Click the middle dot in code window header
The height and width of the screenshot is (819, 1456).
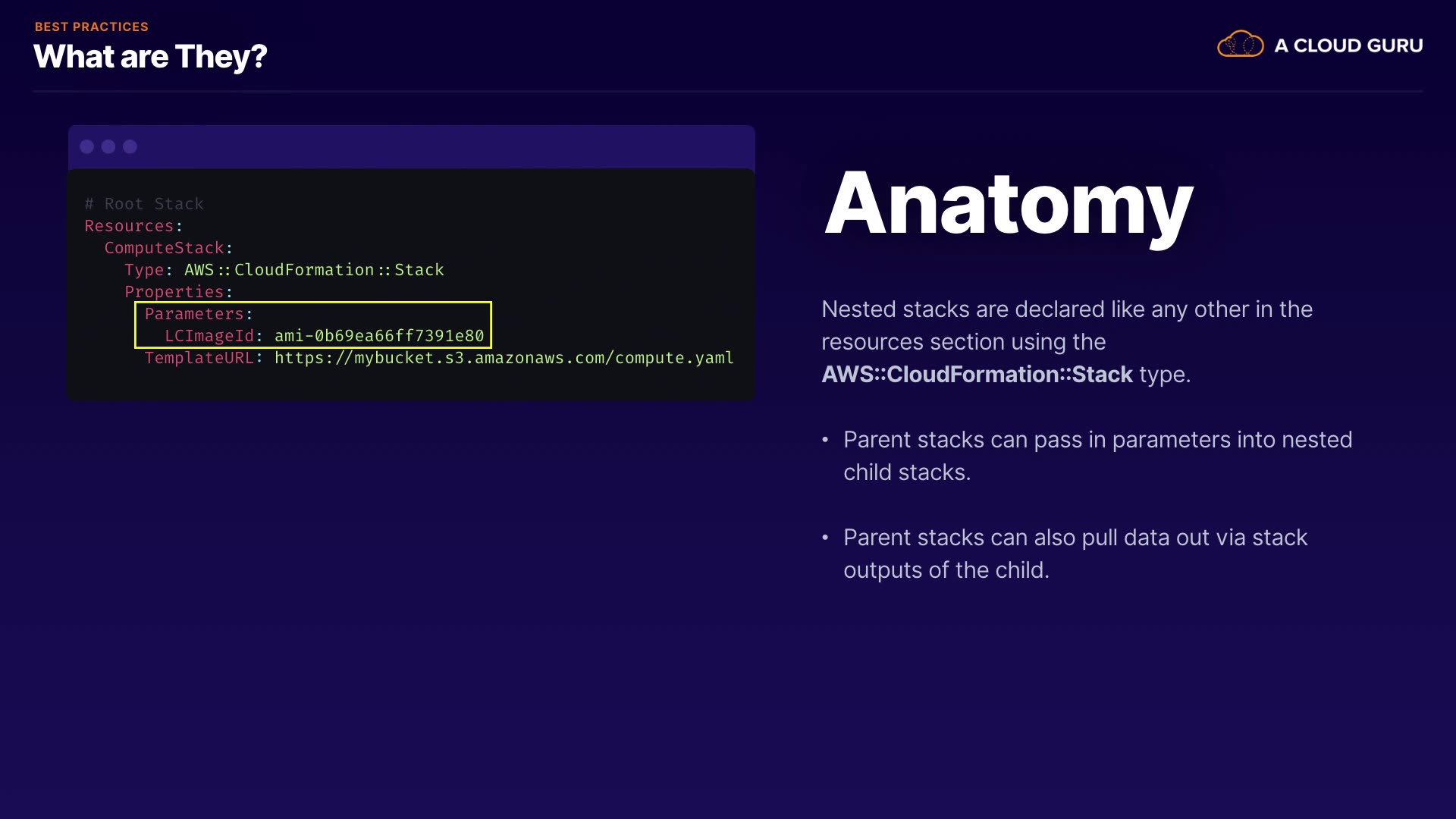tap(108, 146)
